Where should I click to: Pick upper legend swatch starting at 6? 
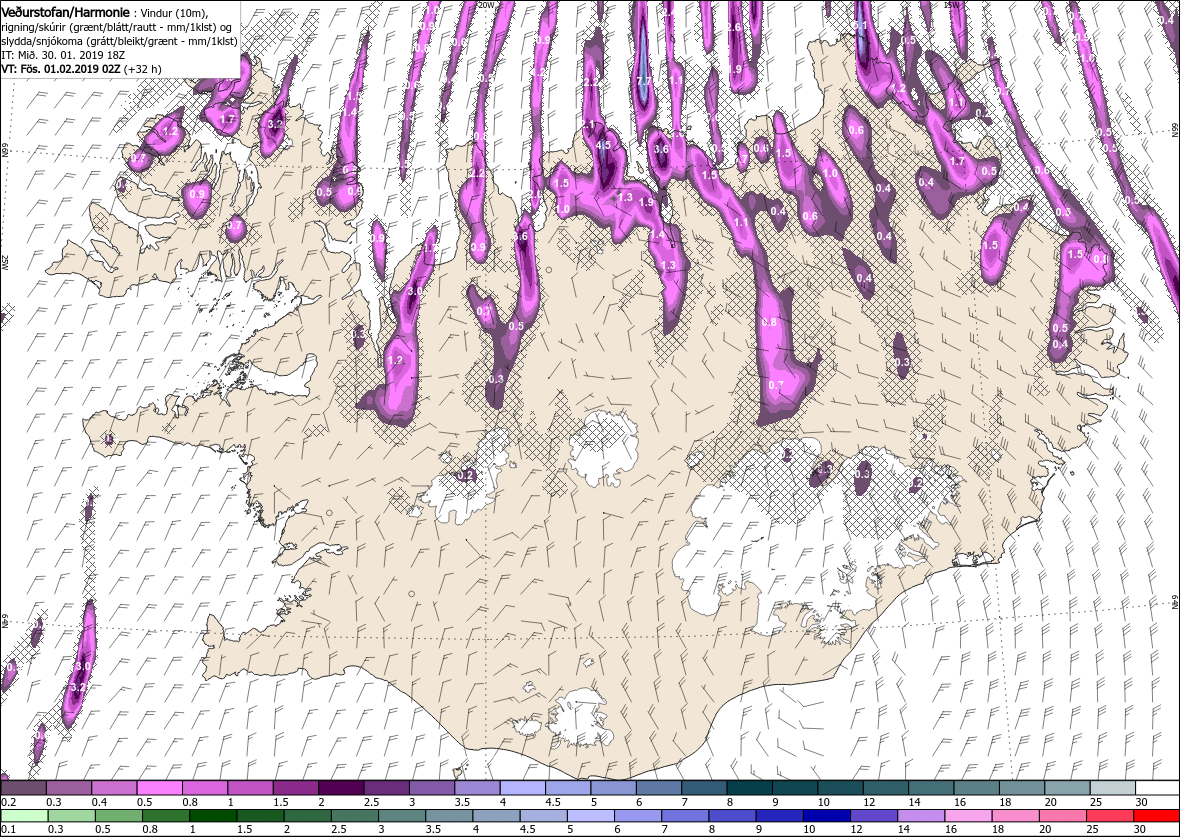coord(658,788)
